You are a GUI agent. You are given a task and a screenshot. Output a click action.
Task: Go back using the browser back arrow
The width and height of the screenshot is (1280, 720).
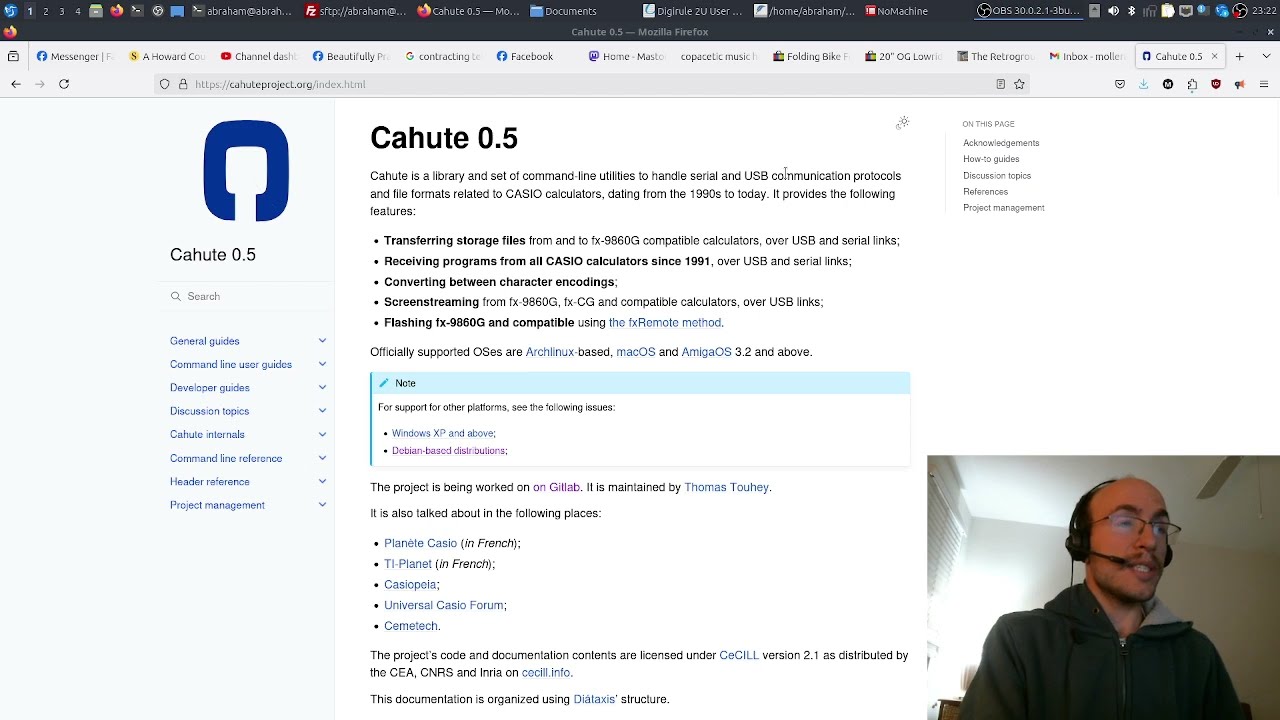coord(16,84)
